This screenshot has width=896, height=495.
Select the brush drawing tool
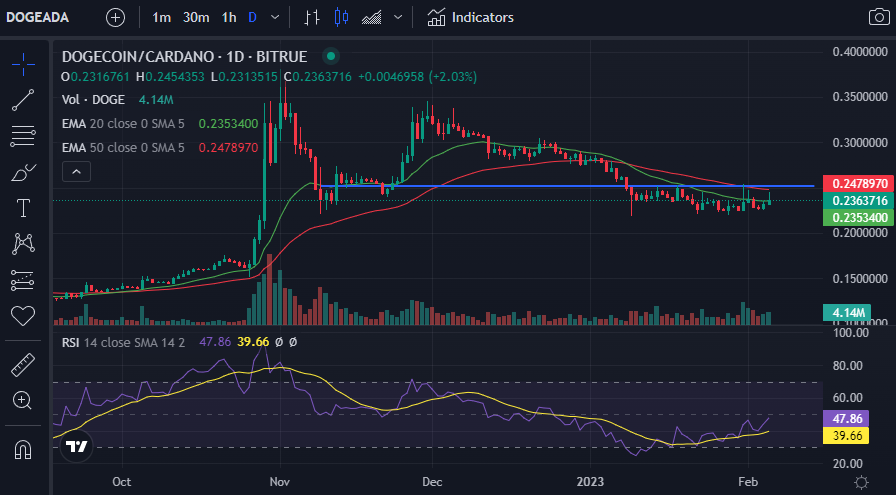point(23,172)
